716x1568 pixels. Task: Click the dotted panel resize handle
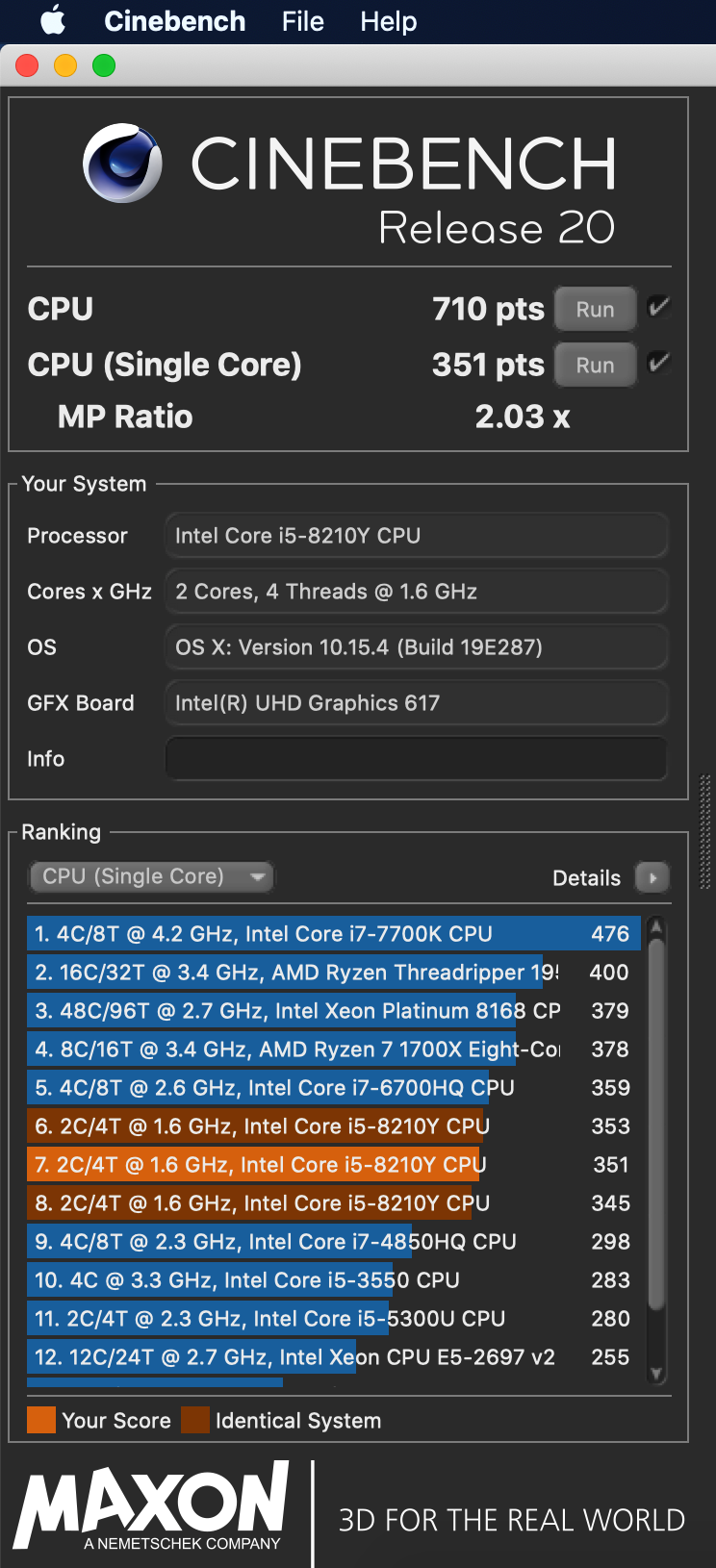(x=704, y=831)
